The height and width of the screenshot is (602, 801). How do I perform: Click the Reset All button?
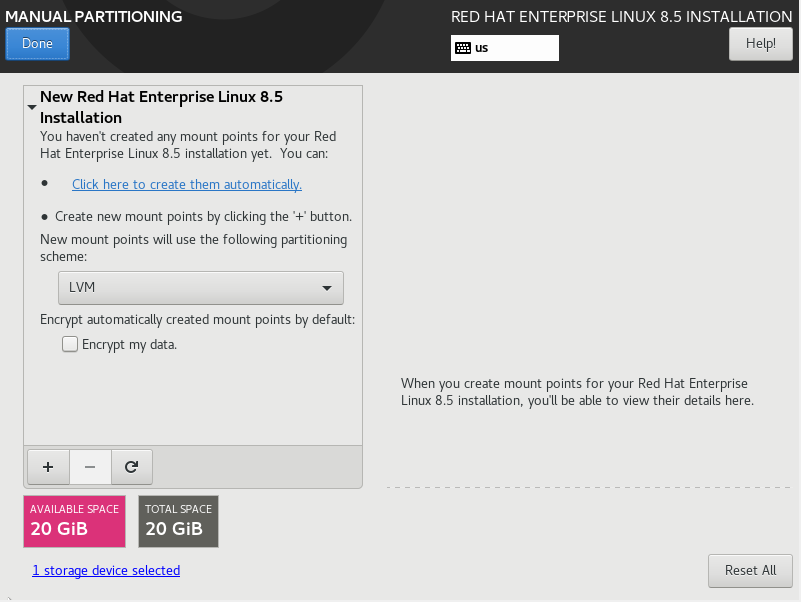pos(750,570)
